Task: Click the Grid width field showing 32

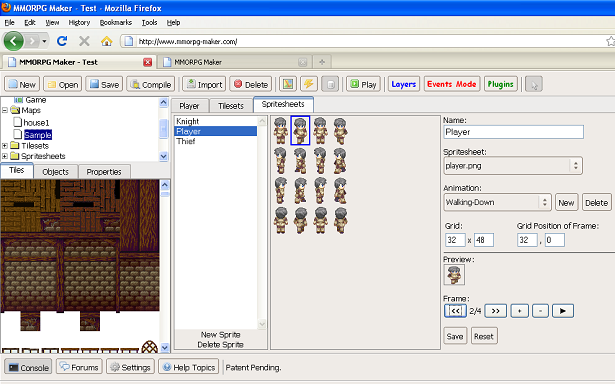Action: pos(455,240)
